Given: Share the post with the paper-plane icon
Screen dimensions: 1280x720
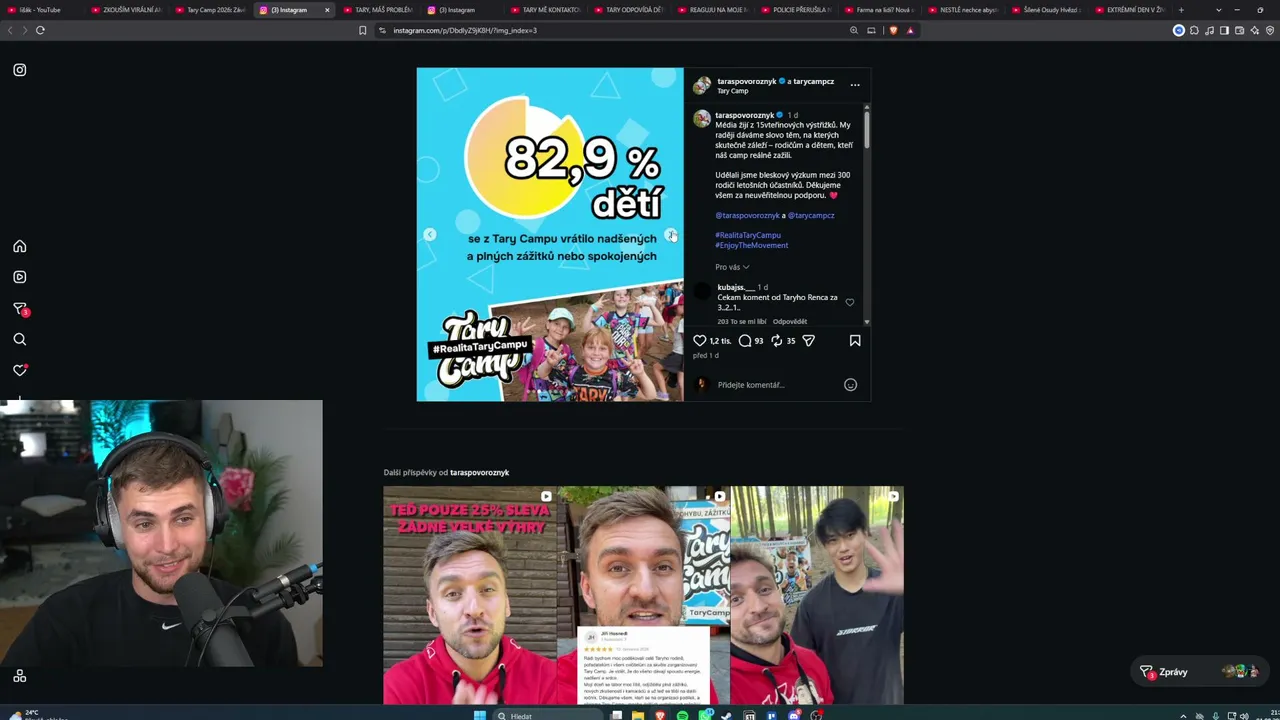Looking at the screenshot, I should (x=809, y=341).
